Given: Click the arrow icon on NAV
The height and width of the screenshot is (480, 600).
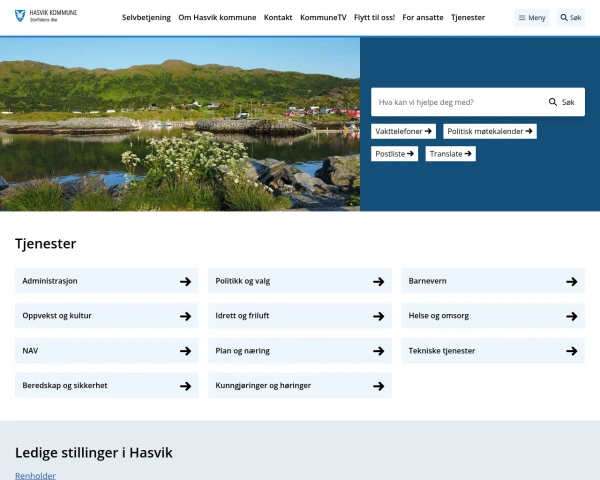Looking at the screenshot, I should [185, 351].
